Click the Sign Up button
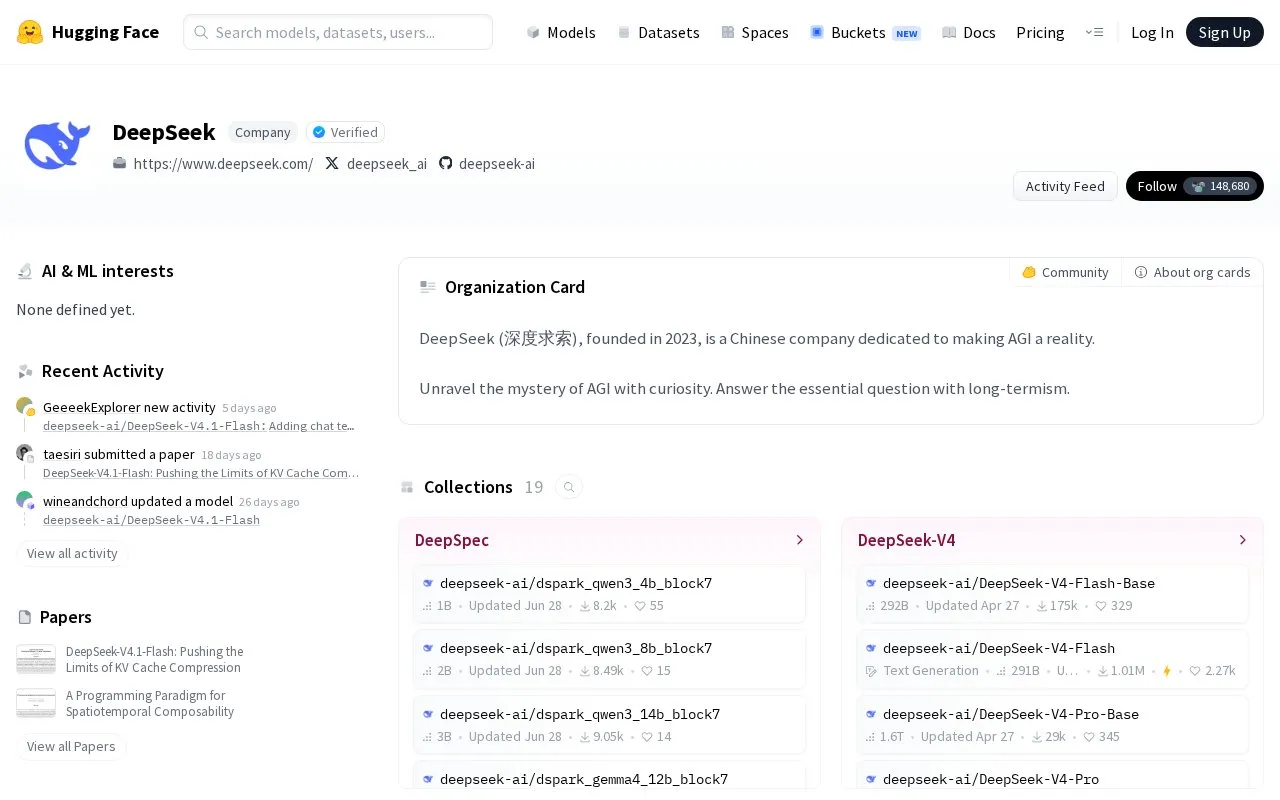The image size is (1280, 800). pos(1225,32)
